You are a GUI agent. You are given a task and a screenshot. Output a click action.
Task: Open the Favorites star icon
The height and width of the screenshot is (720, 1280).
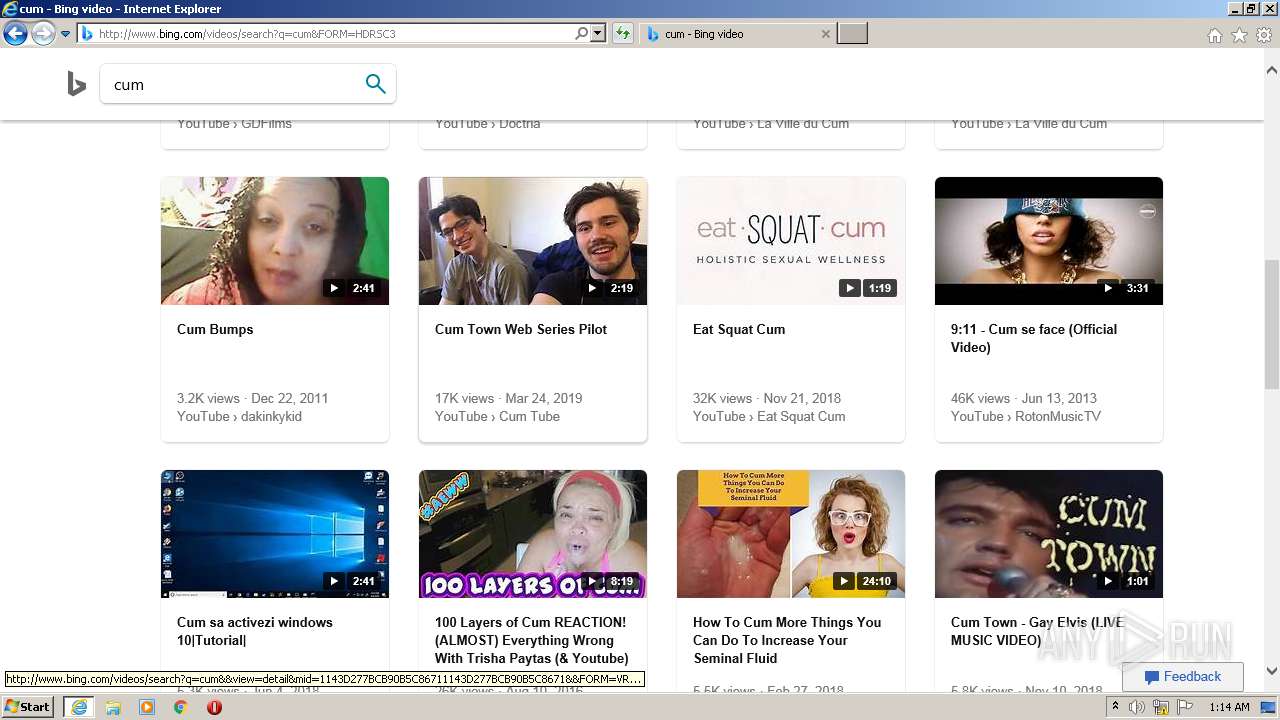click(1239, 35)
